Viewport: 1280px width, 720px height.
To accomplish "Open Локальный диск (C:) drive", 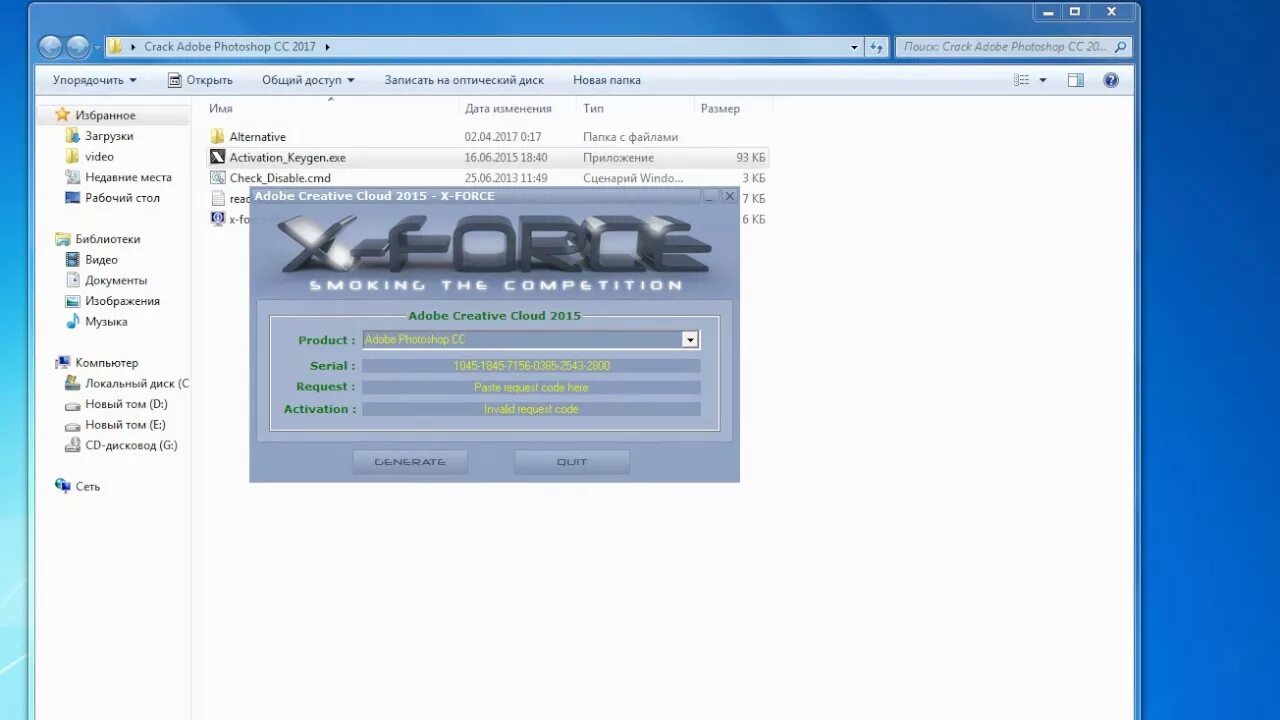I will 136,384.
